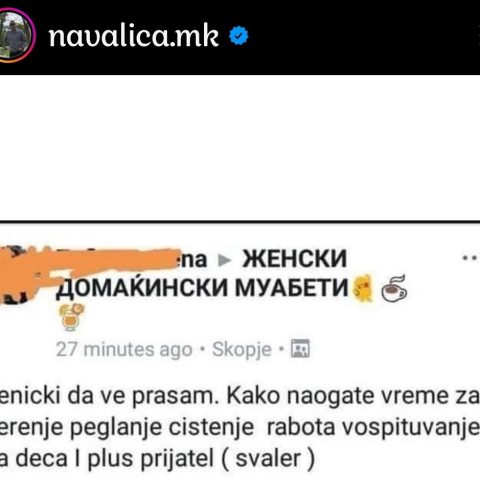Open the post's three-dot options menu

coord(471,258)
